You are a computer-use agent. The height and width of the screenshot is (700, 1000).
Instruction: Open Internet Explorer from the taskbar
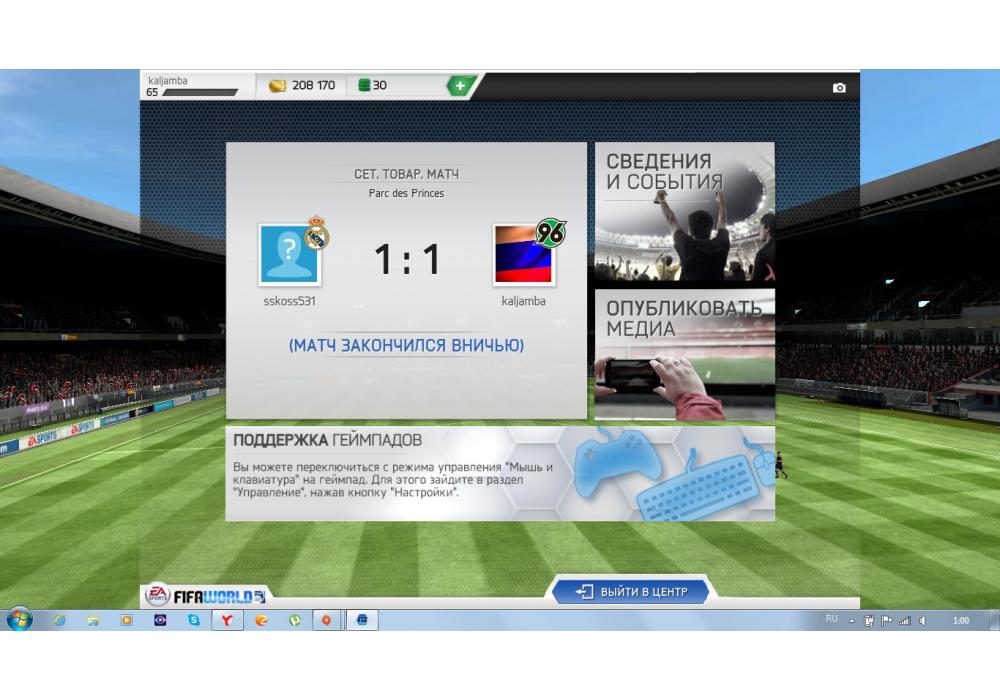tap(59, 620)
